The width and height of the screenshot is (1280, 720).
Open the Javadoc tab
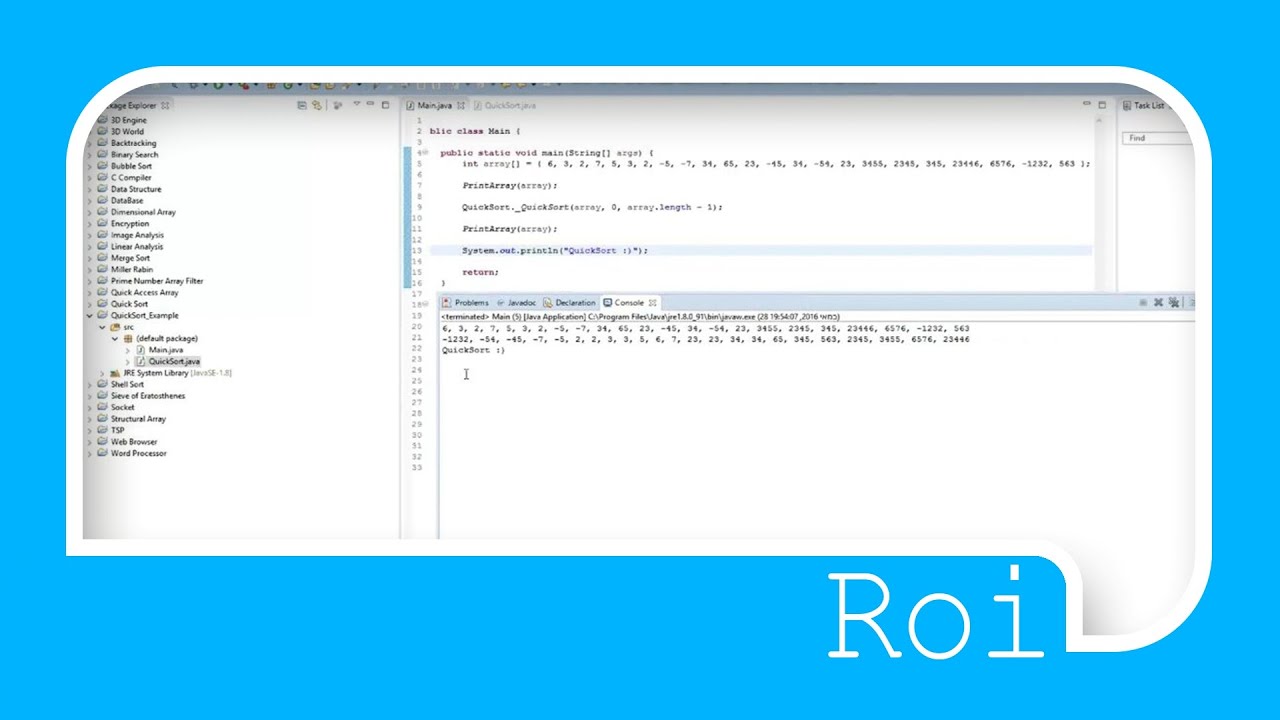pyautogui.click(x=516, y=302)
